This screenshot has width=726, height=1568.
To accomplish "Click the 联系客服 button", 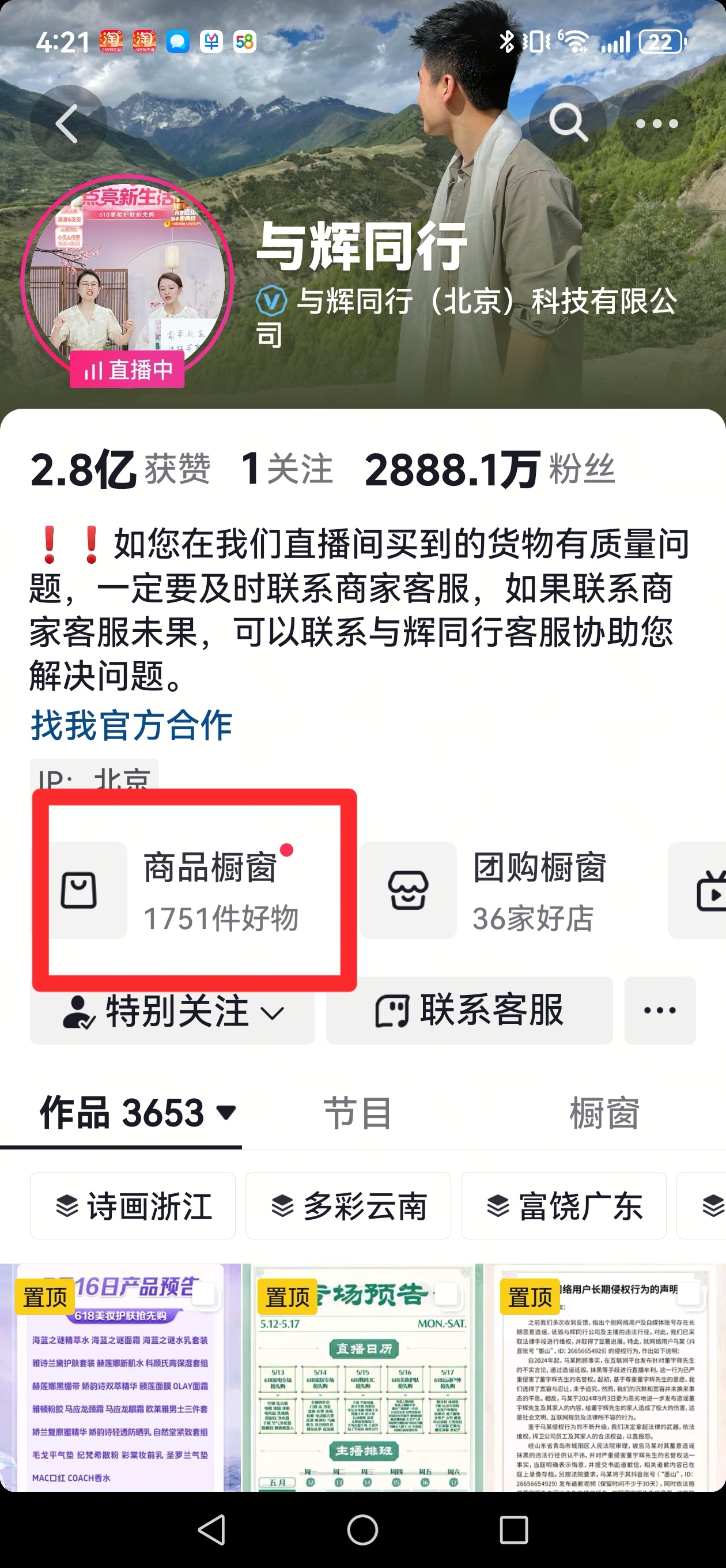I will click(x=469, y=1011).
